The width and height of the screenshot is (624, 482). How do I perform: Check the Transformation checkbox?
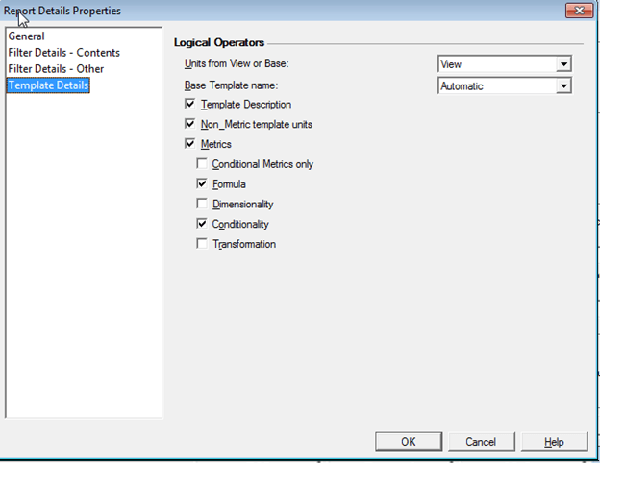(x=203, y=244)
